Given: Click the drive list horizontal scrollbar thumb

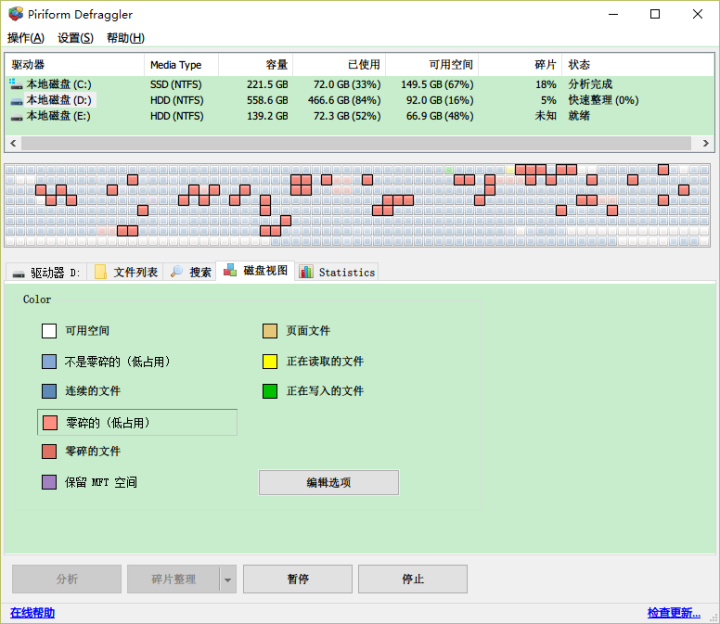Looking at the screenshot, I should (356, 143).
